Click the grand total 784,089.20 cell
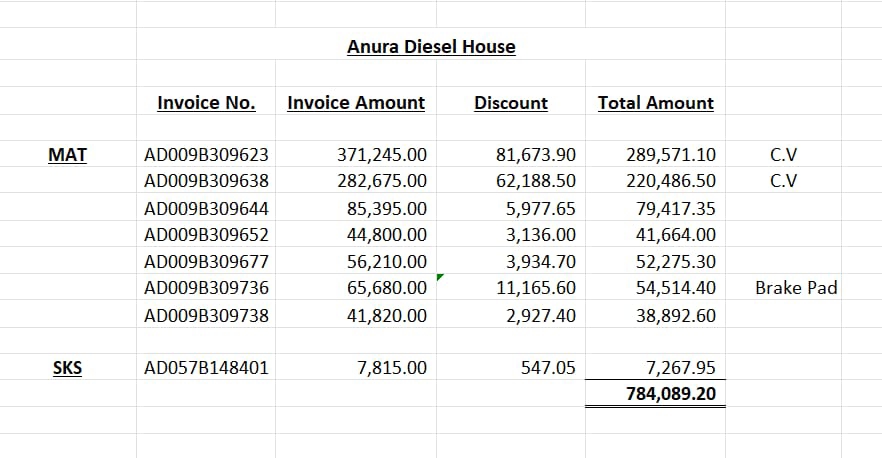 click(670, 394)
